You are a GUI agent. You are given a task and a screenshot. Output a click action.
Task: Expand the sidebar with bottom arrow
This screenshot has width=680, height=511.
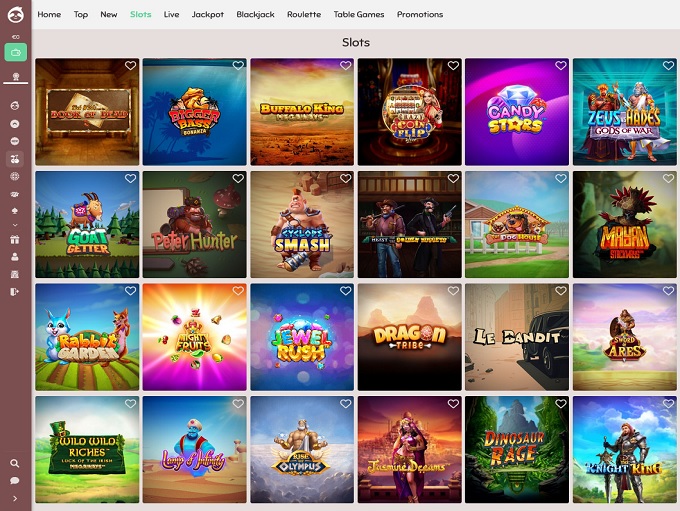tap(15, 499)
